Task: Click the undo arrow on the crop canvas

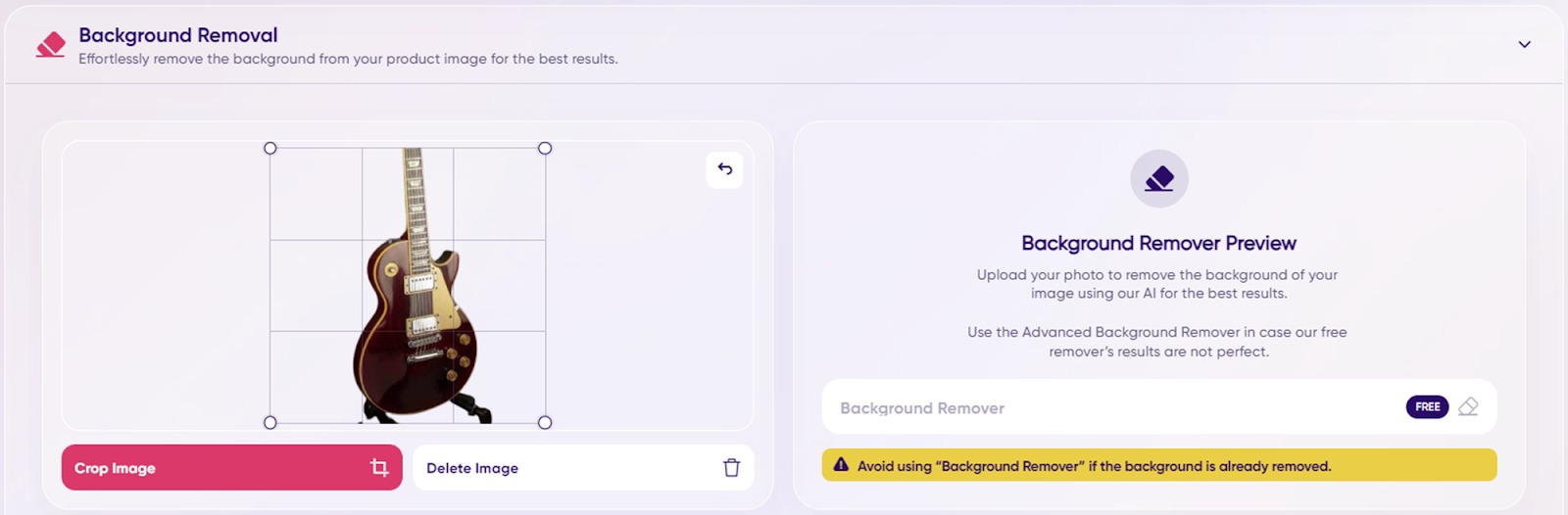Action: [x=724, y=169]
